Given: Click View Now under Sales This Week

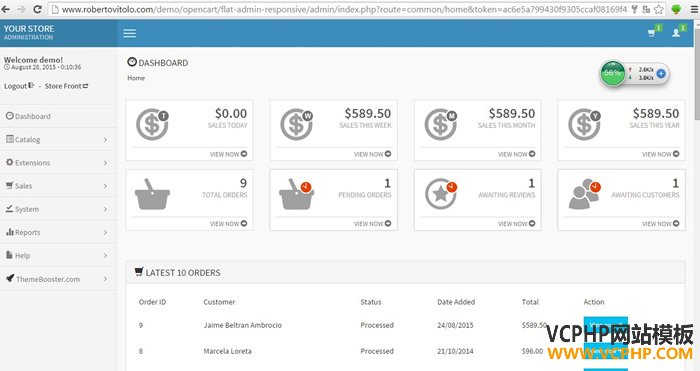Looking at the screenshot, I should point(372,154).
